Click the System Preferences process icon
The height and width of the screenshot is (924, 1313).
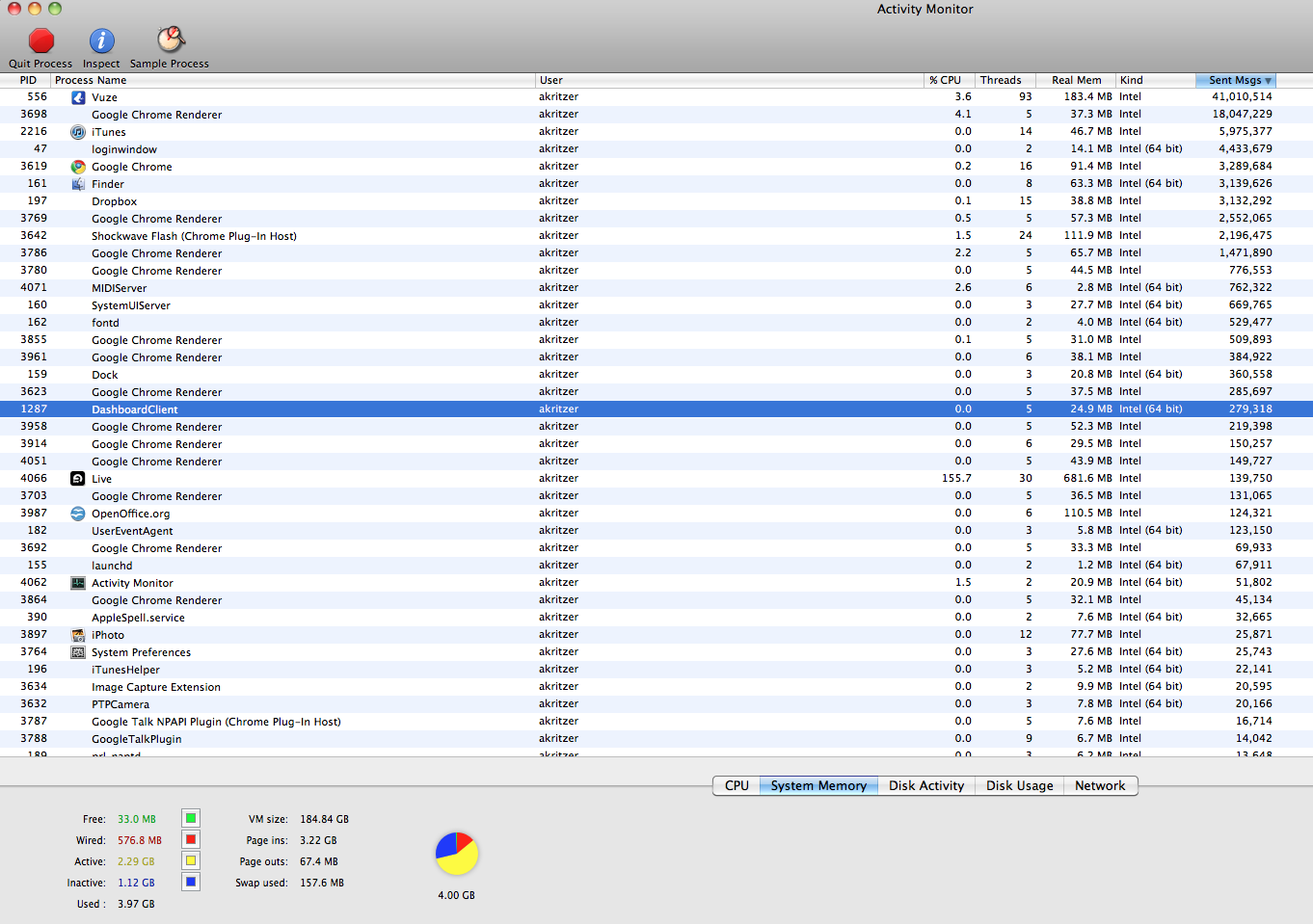tap(78, 652)
